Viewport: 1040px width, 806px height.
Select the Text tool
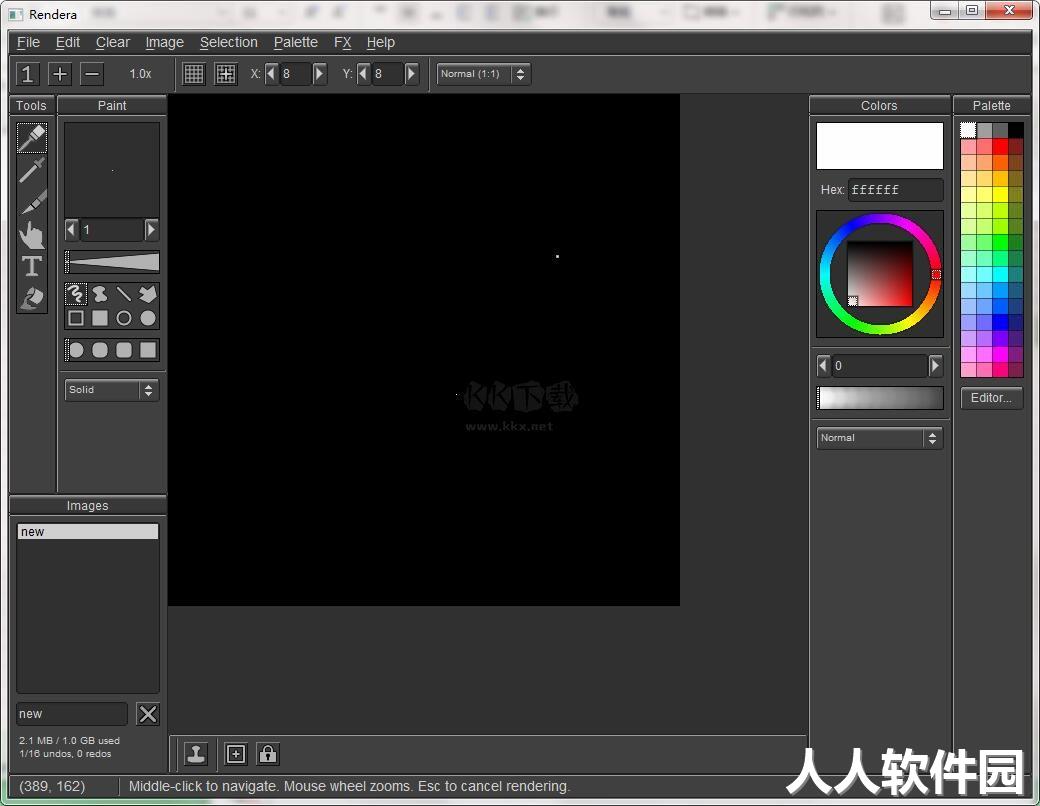pyautogui.click(x=32, y=266)
